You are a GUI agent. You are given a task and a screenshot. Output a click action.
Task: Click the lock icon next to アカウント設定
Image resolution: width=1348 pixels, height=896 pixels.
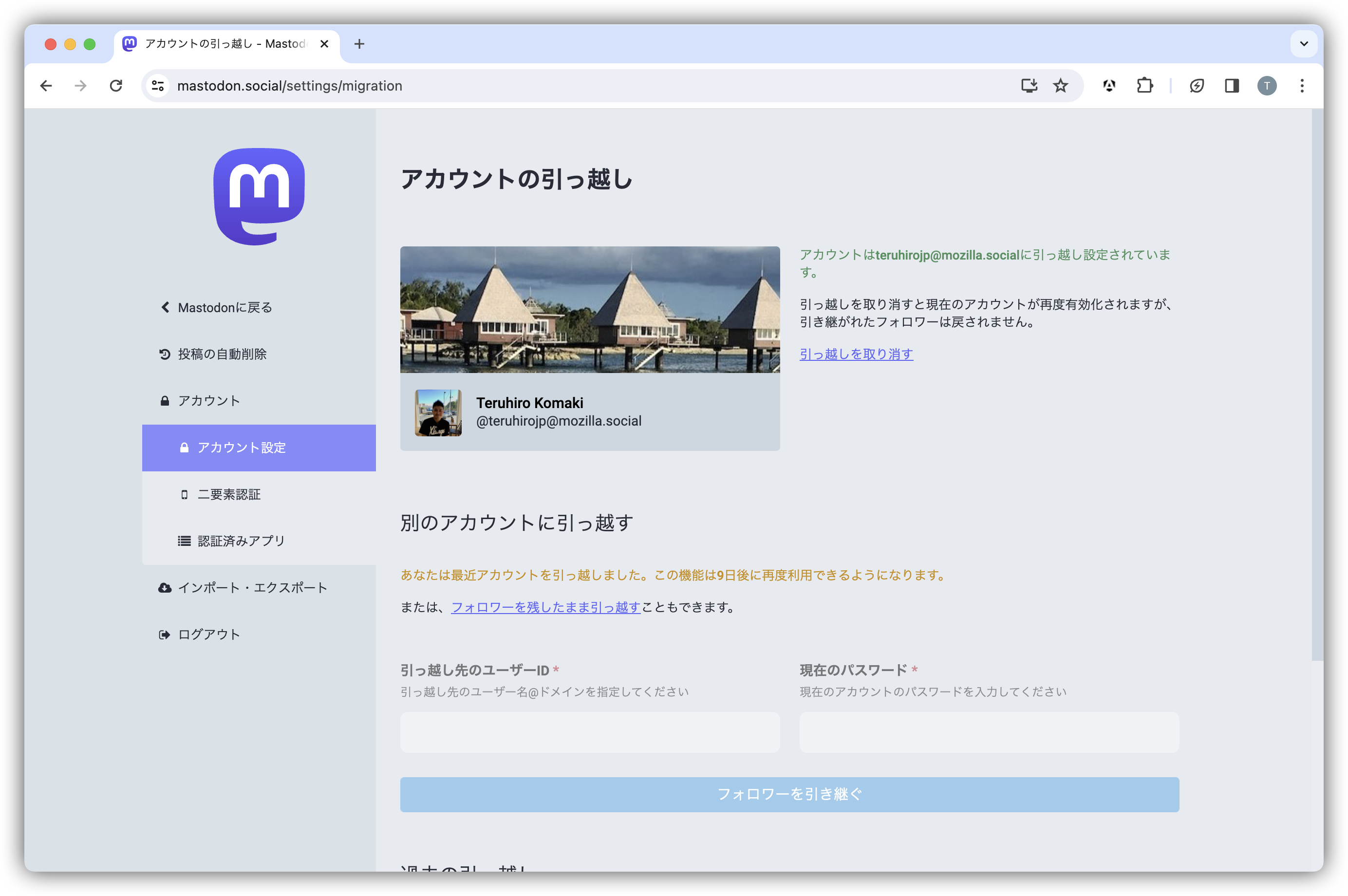tap(184, 448)
